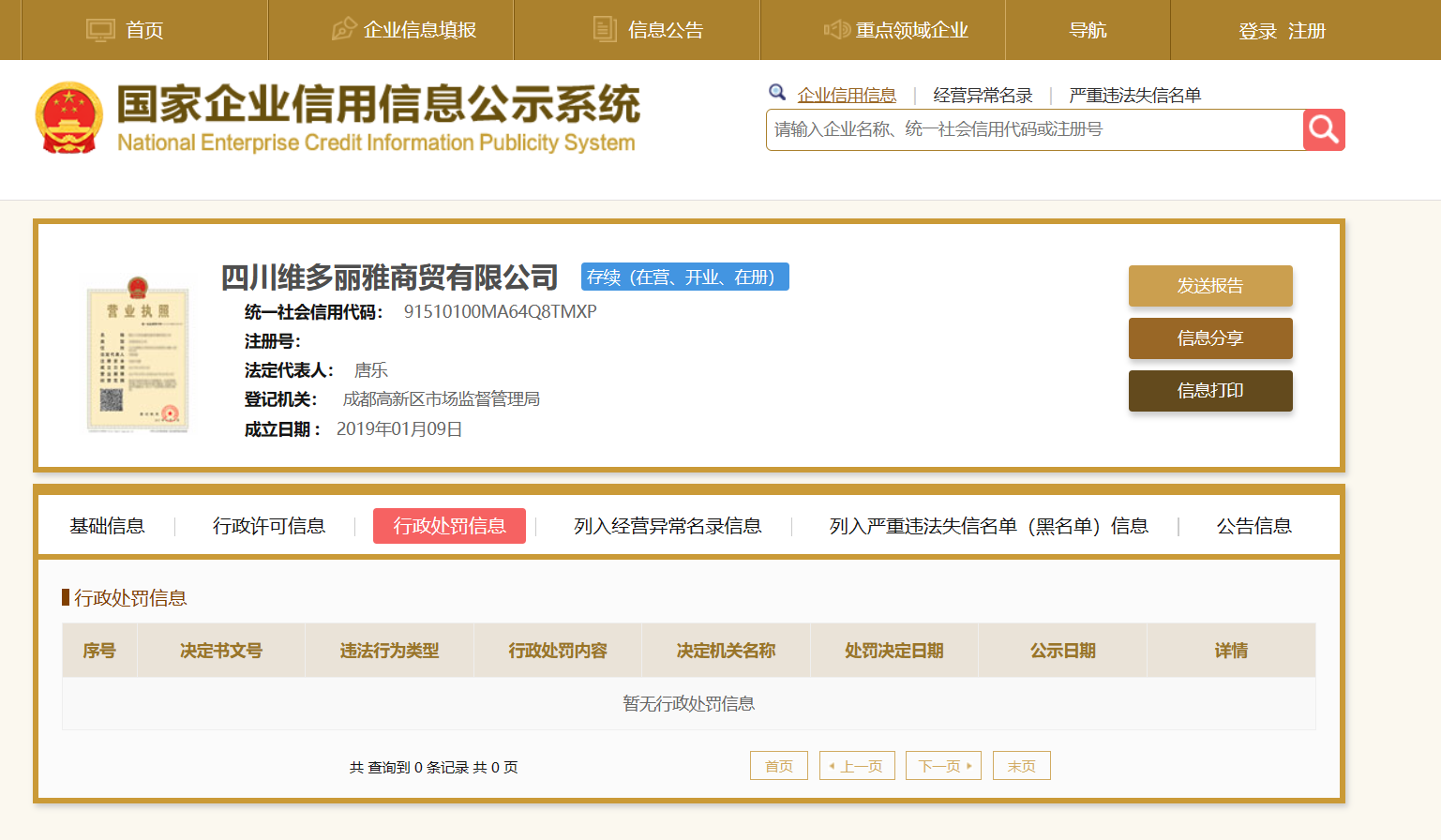Click the 信息公告 document icon

coord(605,30)
